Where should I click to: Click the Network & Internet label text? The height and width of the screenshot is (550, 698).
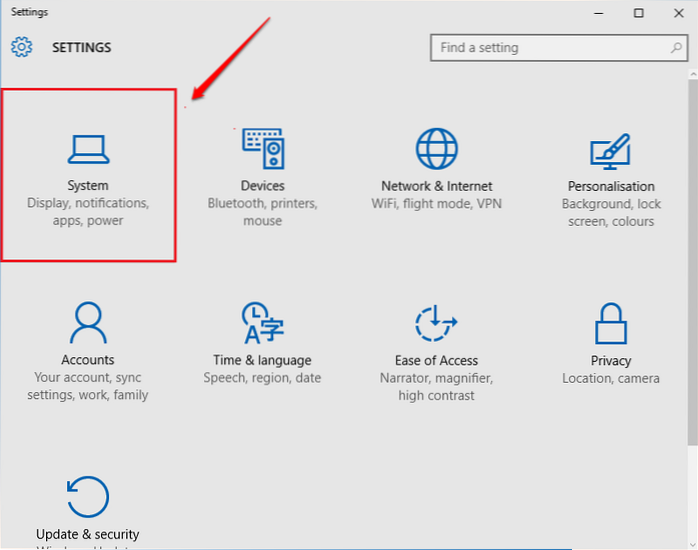pos(436,186)
